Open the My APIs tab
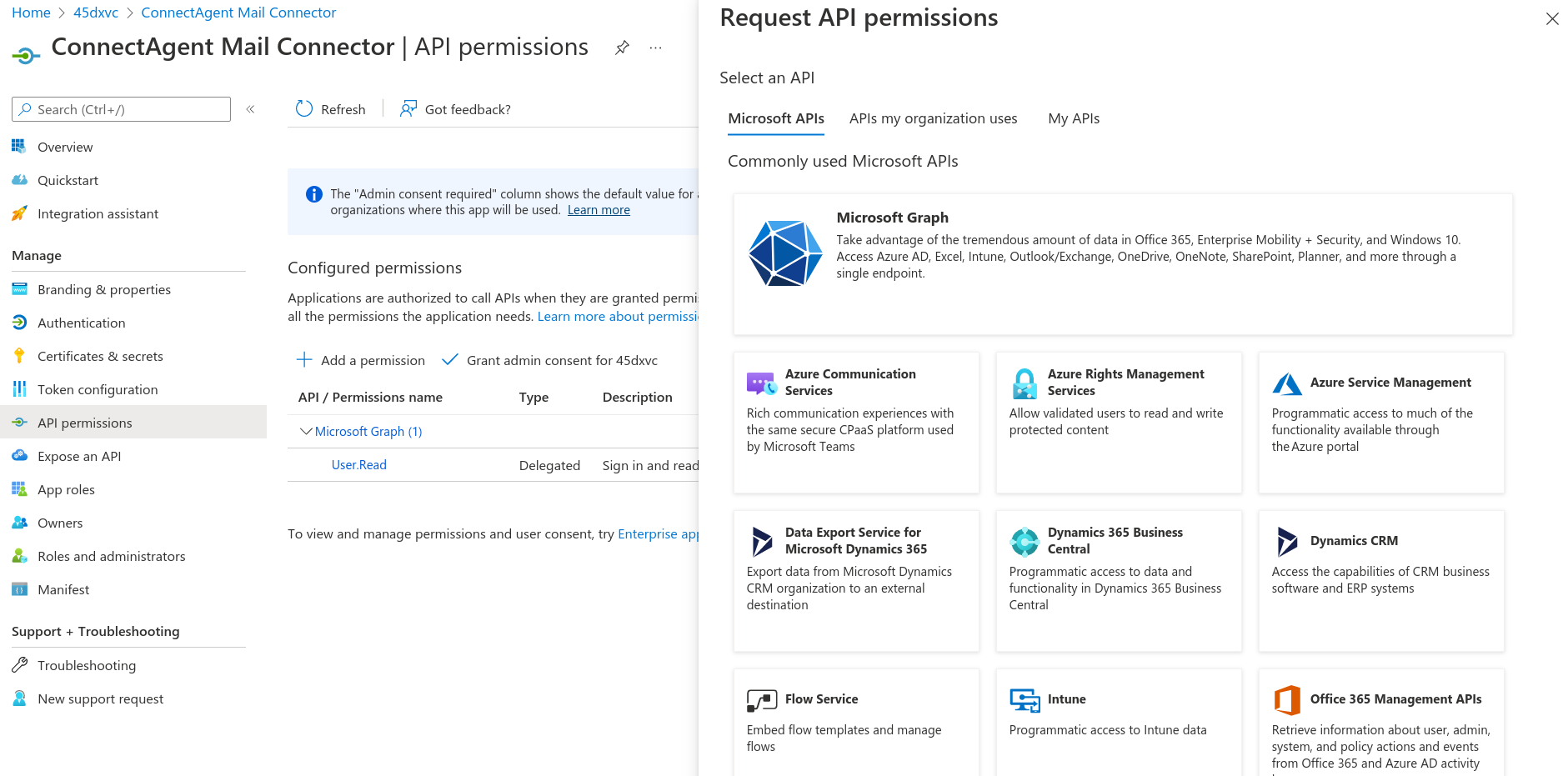 [x=1074, y=118]
